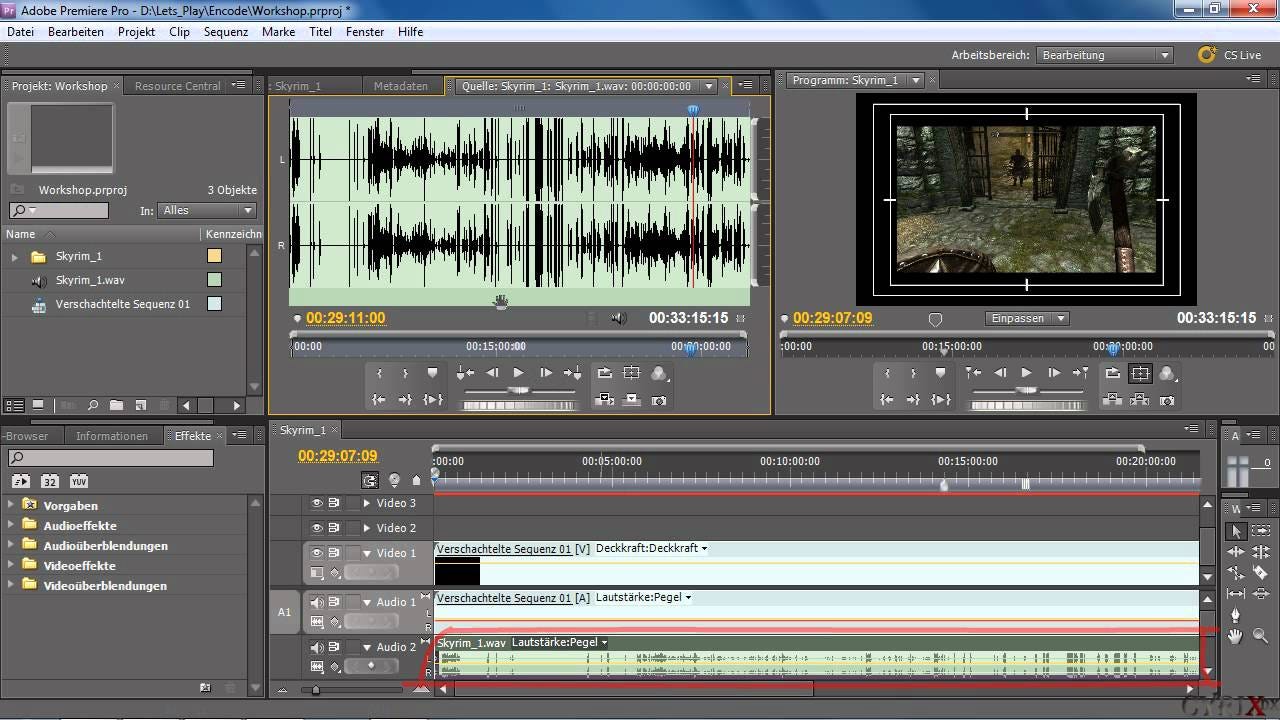This screenshot has height=720, width=1280.
Task: Switch to the Metadaten tab
Action: 401,86
